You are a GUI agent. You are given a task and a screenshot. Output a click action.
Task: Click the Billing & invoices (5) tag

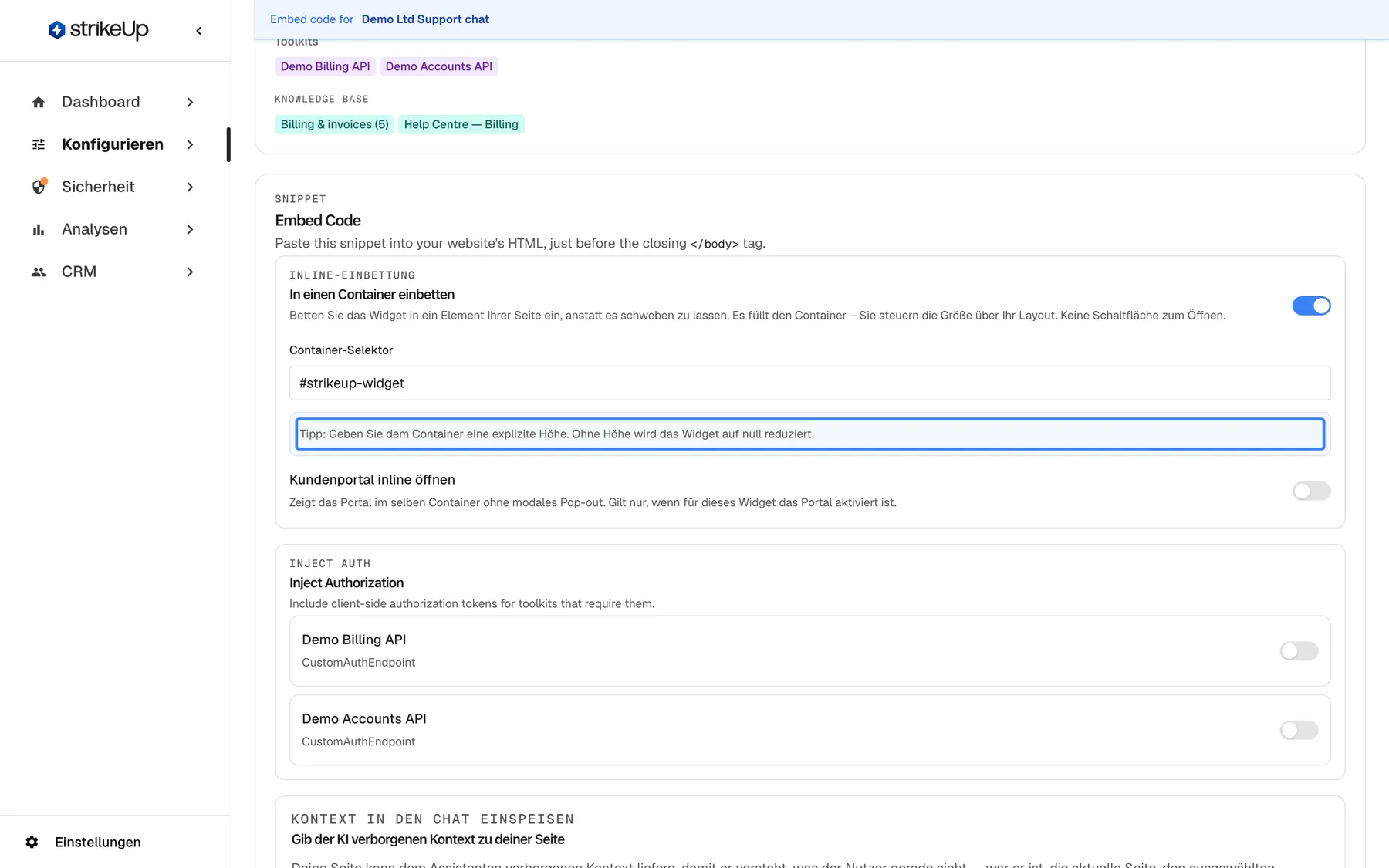tap(335, 124)
